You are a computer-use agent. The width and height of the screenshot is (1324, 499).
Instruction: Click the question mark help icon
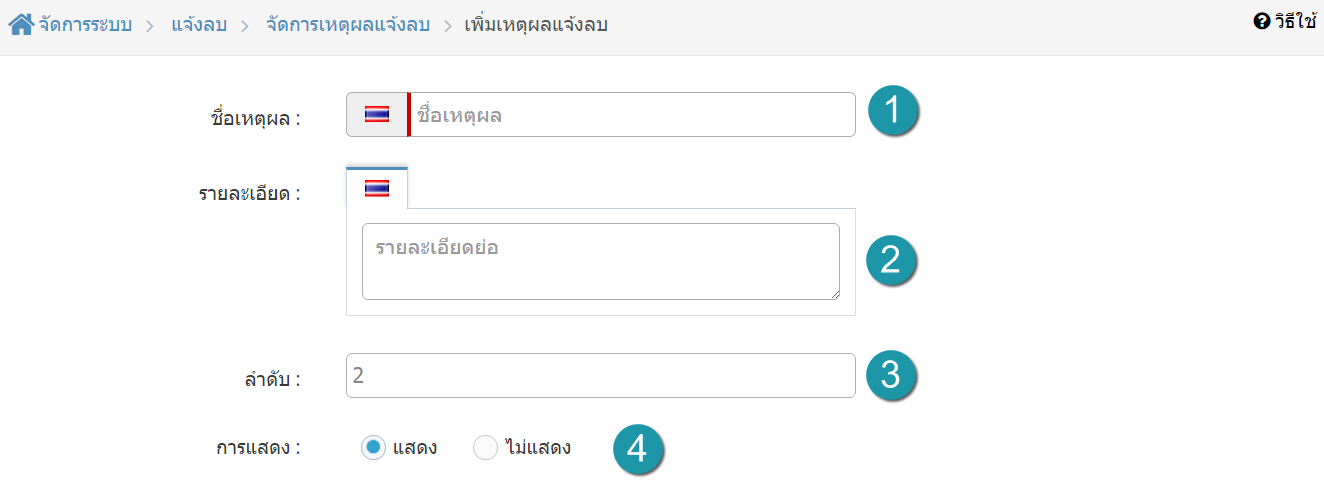(1261, 20)
